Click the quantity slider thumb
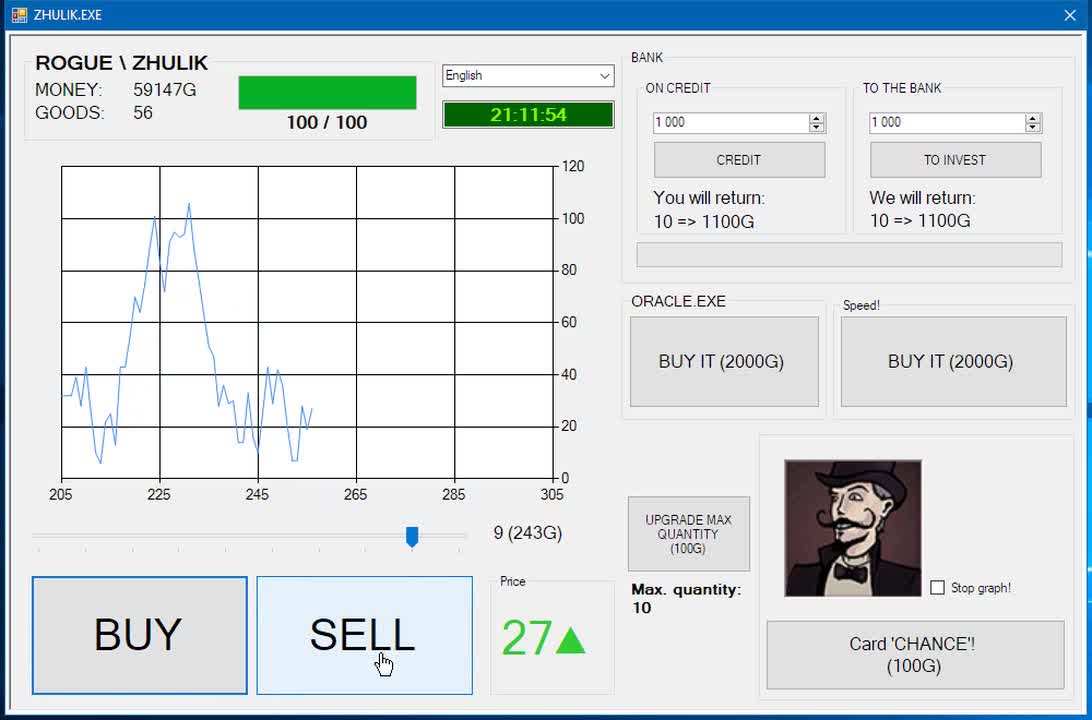Screen dimensions: 1092x720 tap(412, 537)
